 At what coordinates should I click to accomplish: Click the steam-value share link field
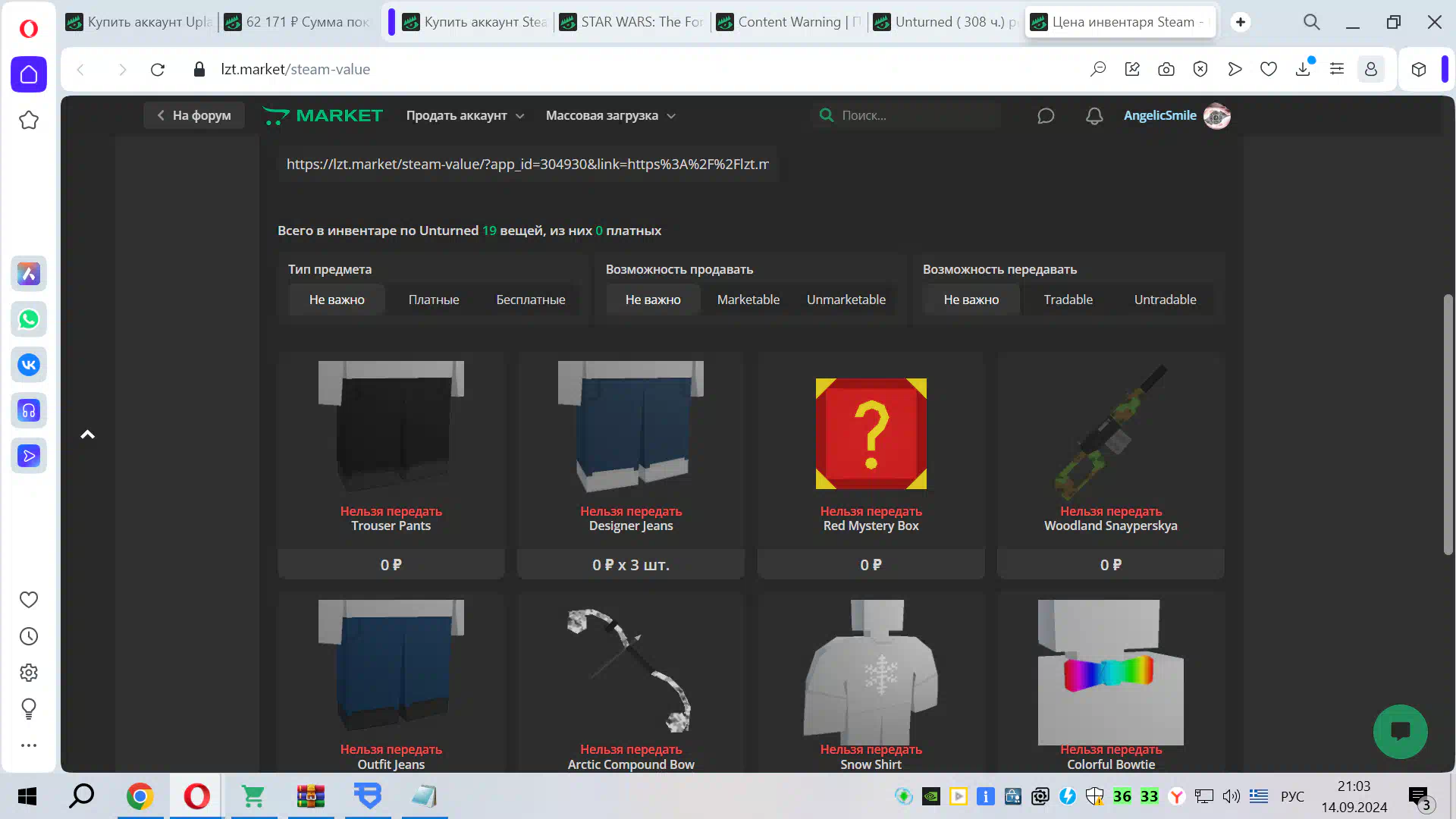528,165
